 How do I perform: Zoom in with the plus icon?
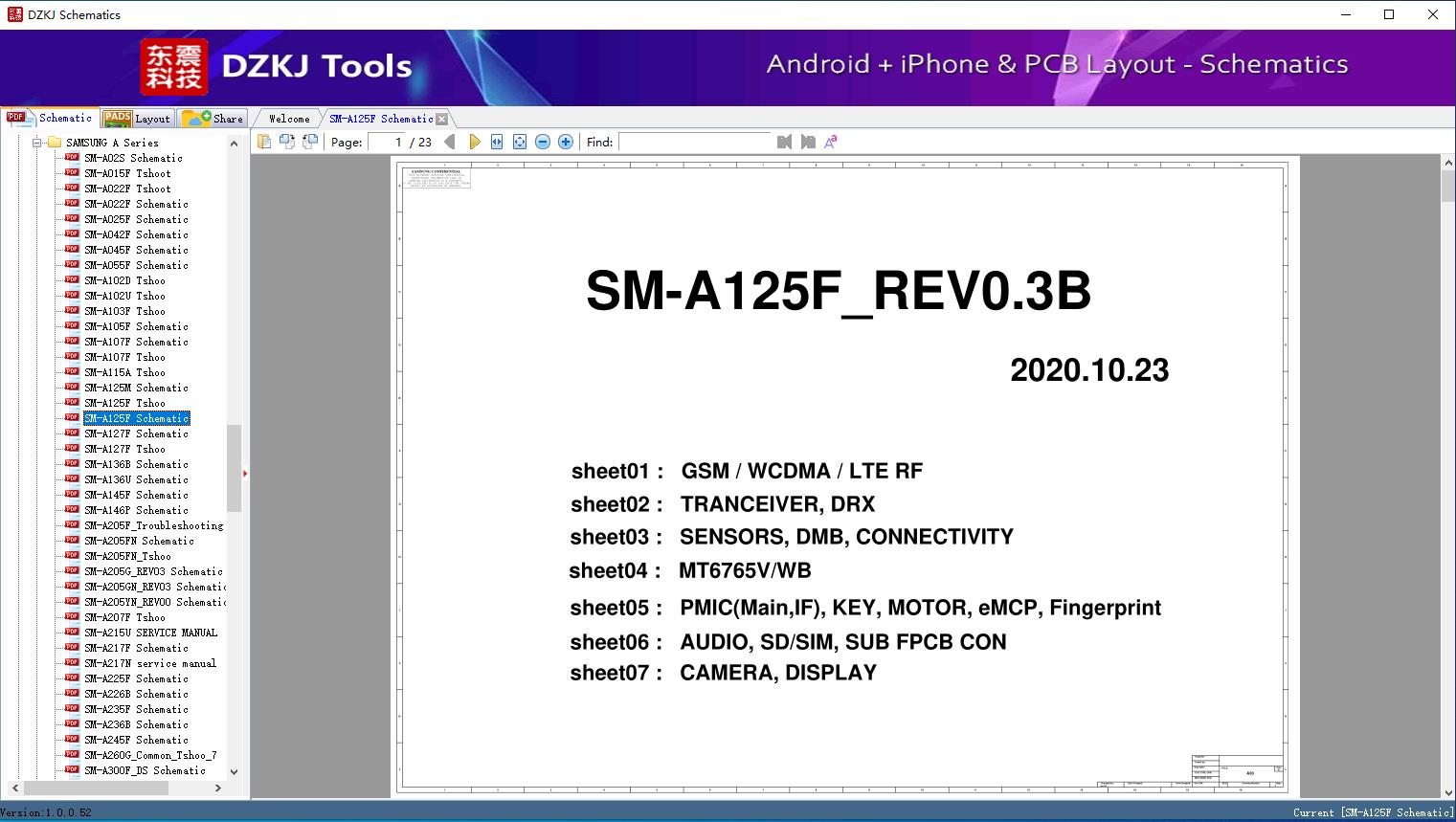566,142
